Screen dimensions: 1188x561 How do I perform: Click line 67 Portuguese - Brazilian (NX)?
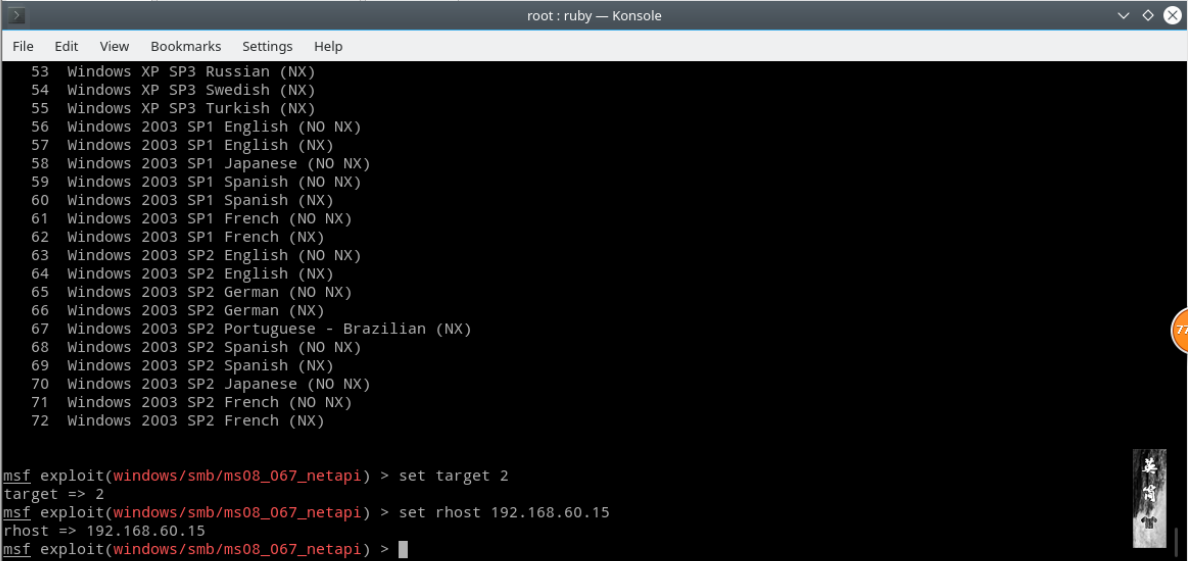(x=252, y=329)
